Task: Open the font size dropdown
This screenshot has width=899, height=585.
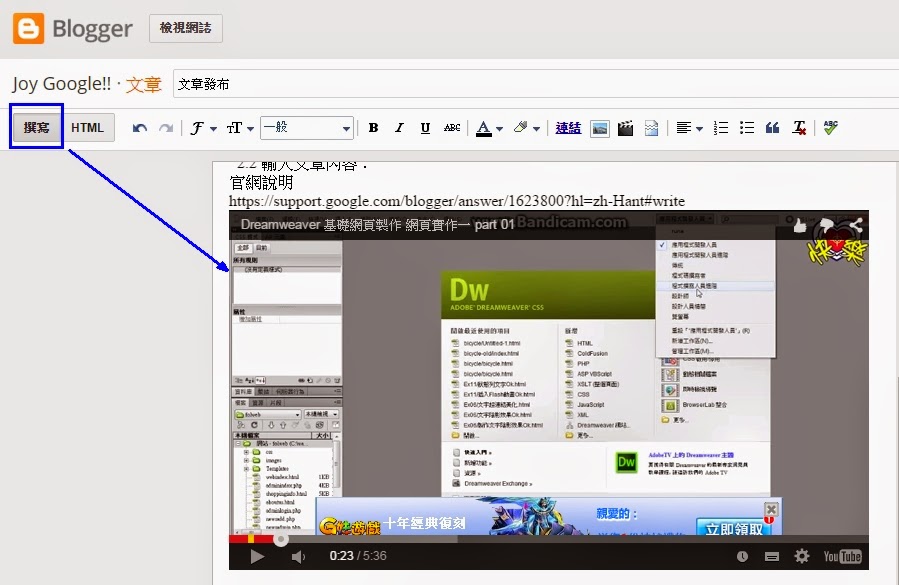Action: [x=240, y=128]
